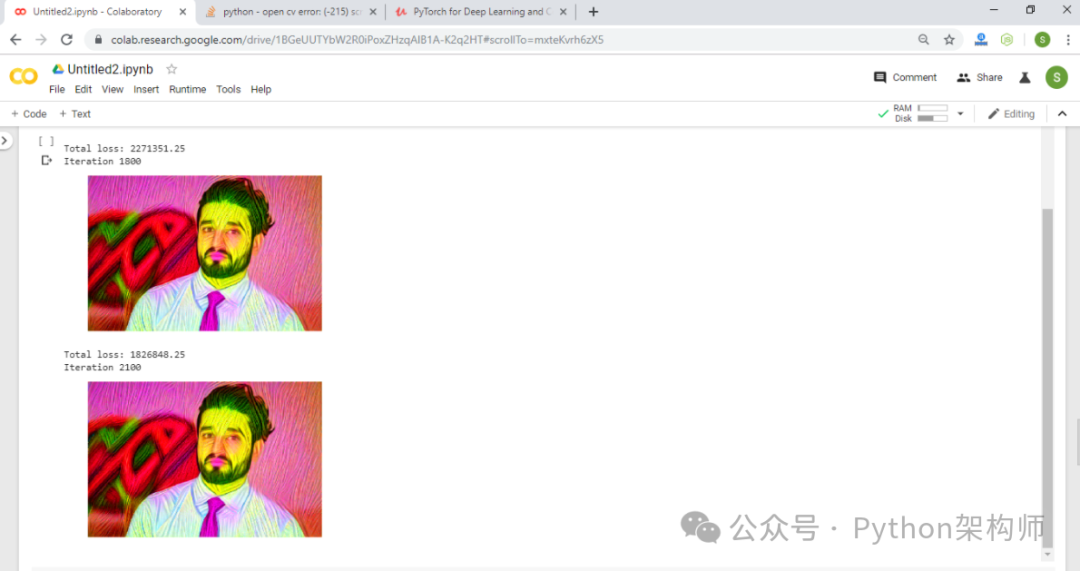
Task: Reload the Colab page
Action: (67, 40)
